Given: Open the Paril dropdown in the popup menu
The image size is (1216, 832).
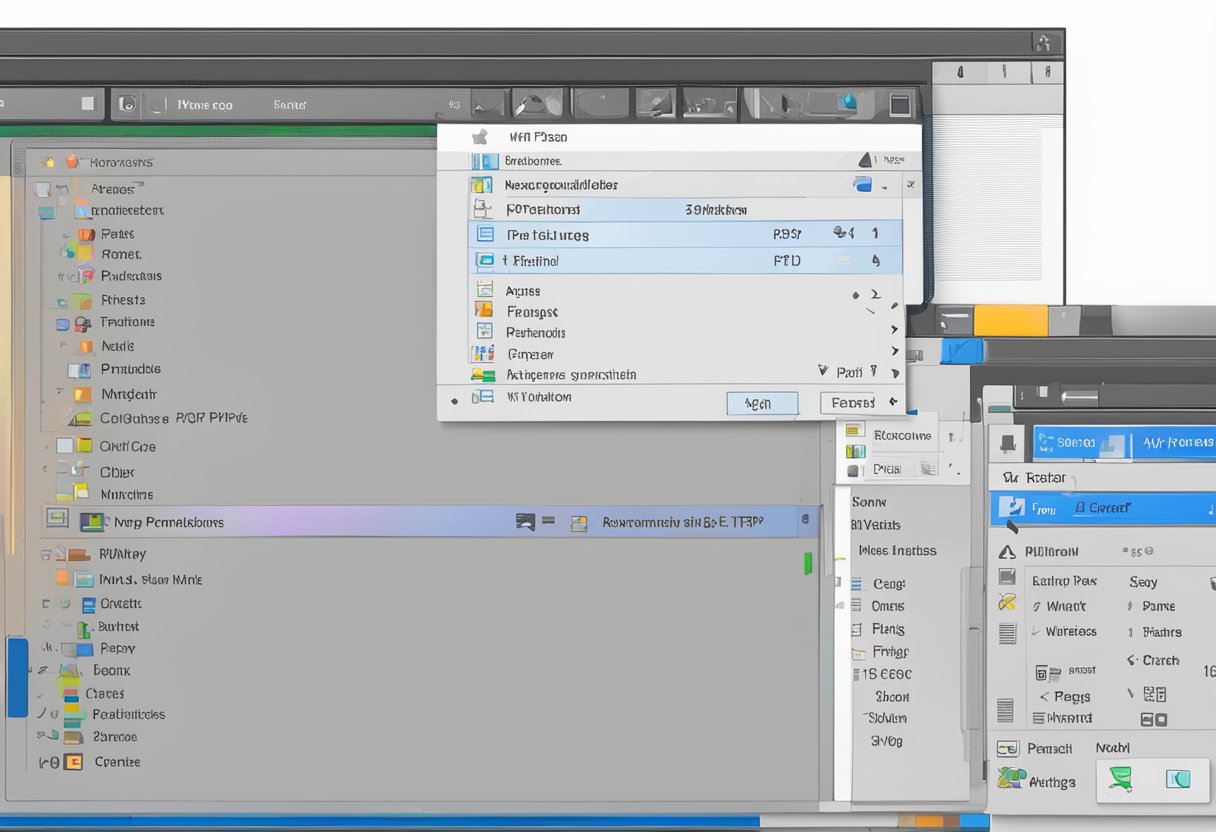Looking at the screenshot, I should click(848, 372).
